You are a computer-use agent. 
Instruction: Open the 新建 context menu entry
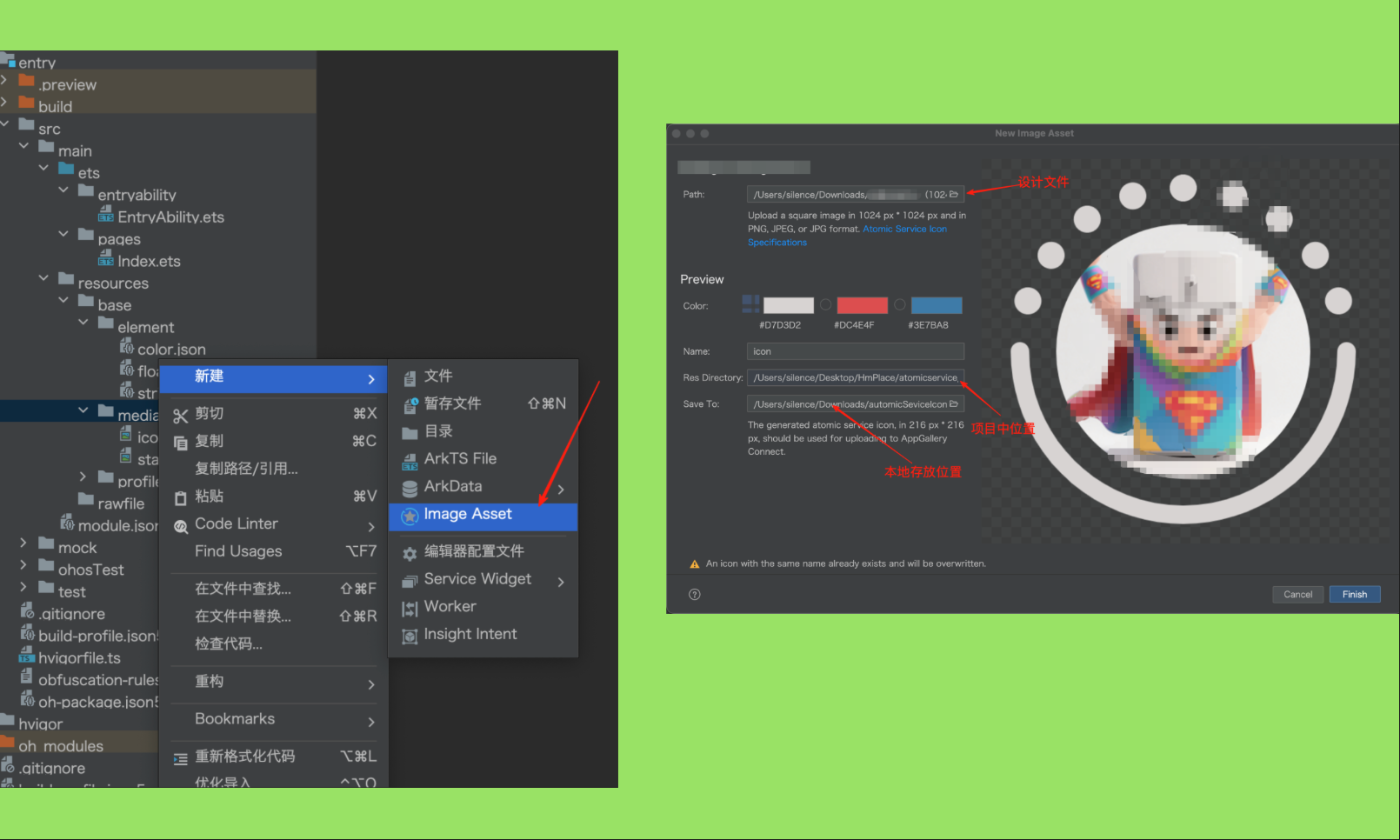click(x=275, y=377)
